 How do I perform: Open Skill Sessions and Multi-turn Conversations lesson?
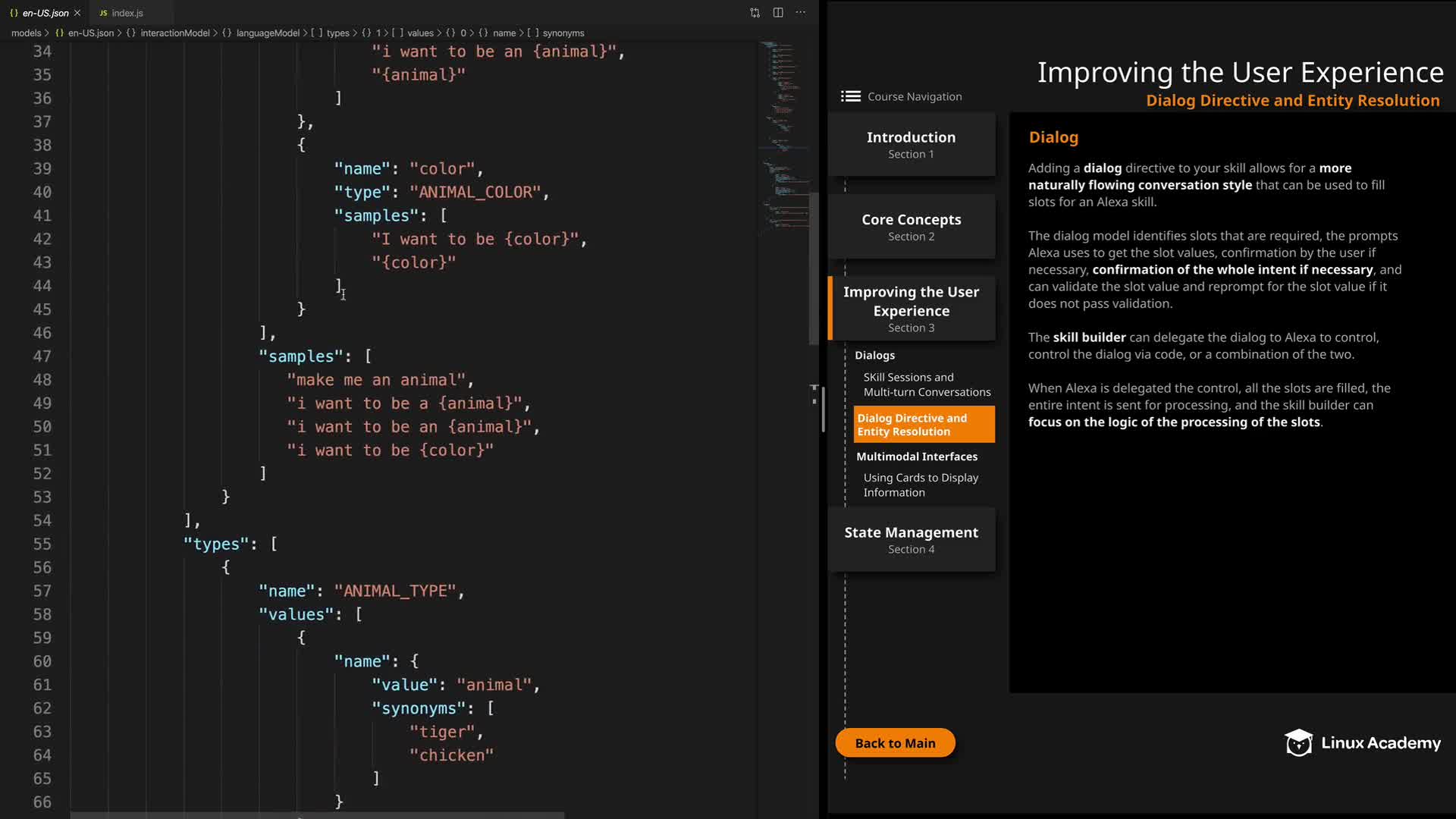click(x=926, y=384)
